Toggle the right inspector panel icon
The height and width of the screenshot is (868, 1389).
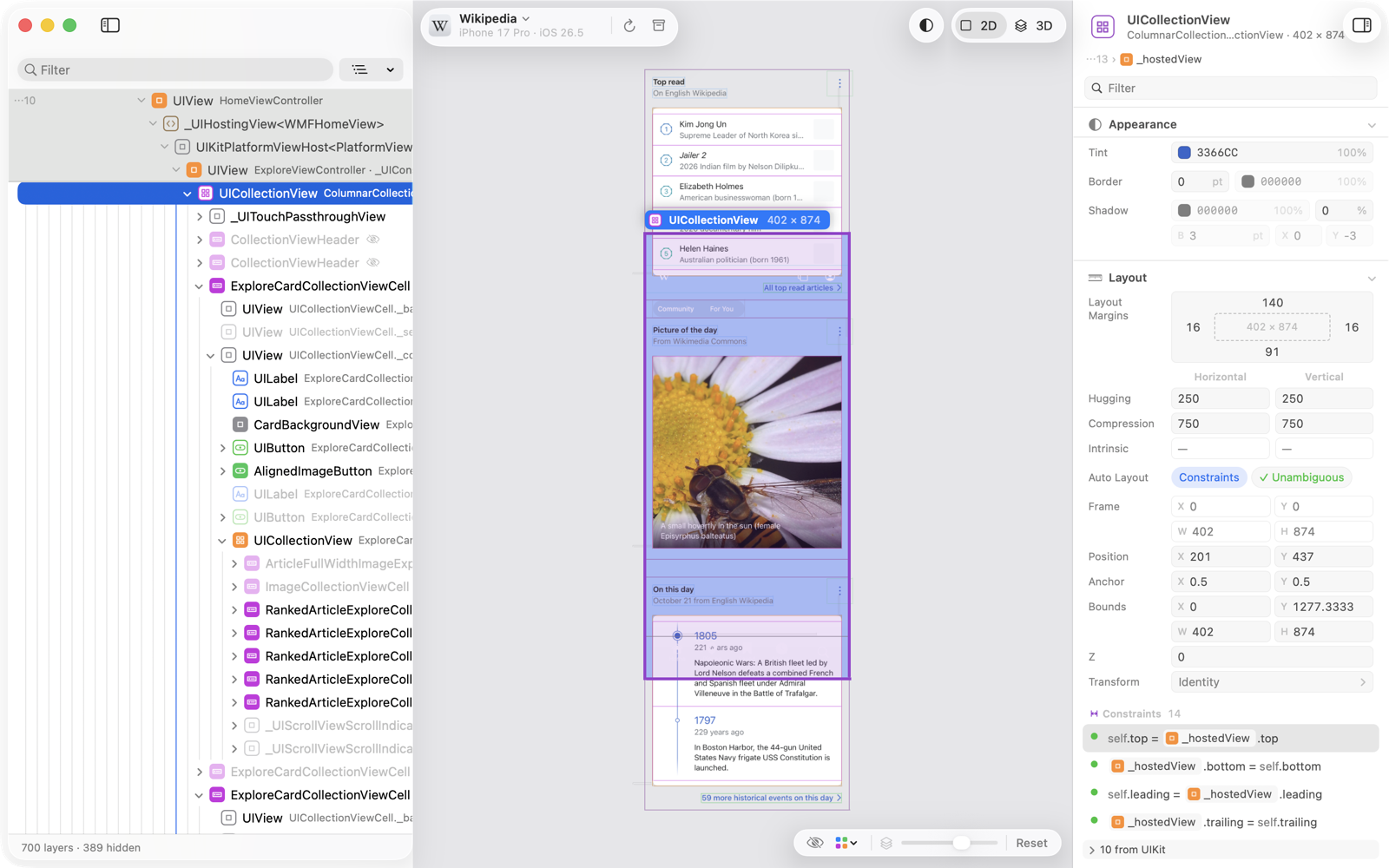point(1362,25)
